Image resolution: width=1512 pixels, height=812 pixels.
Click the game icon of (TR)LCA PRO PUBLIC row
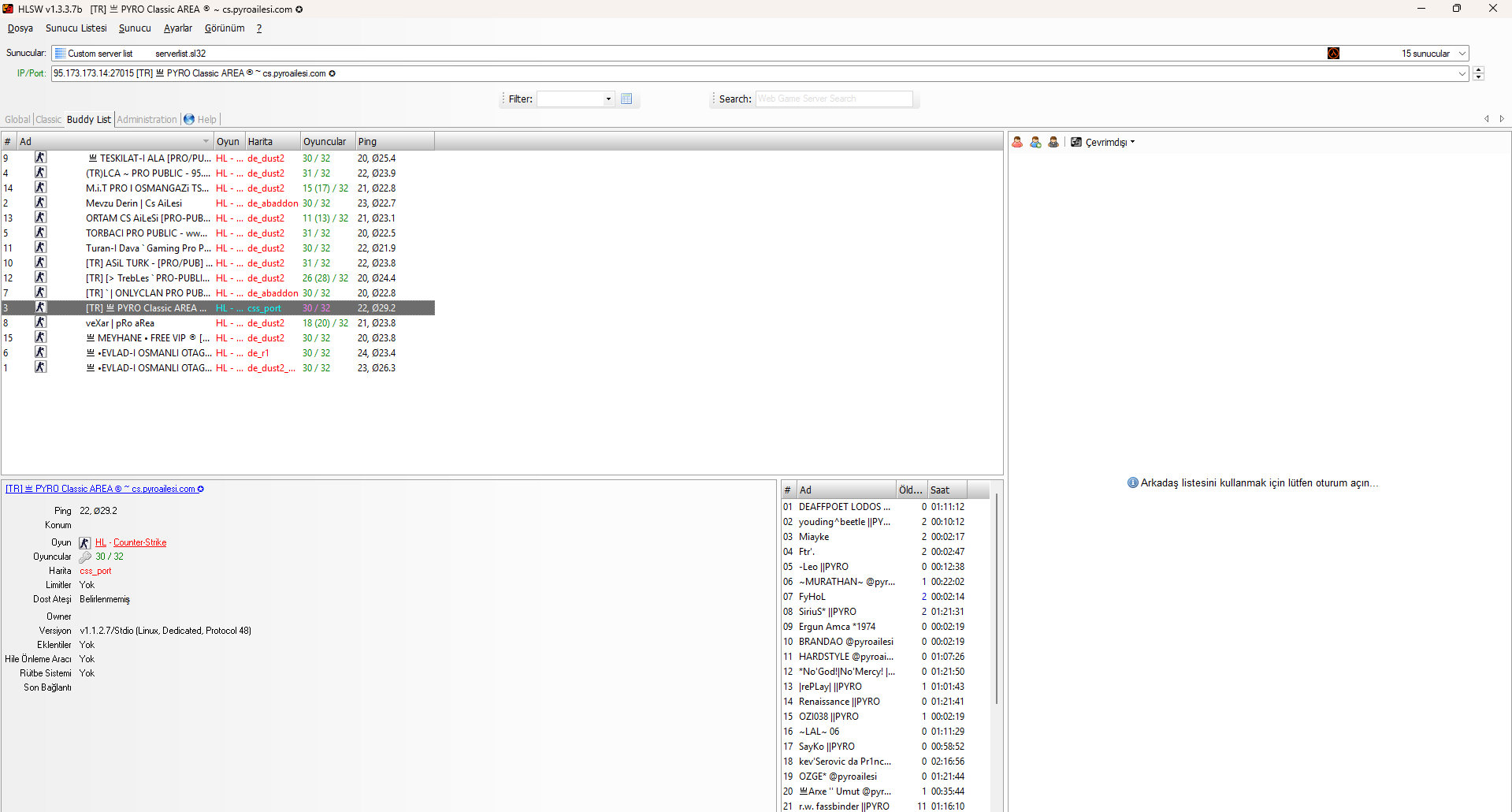40,173
